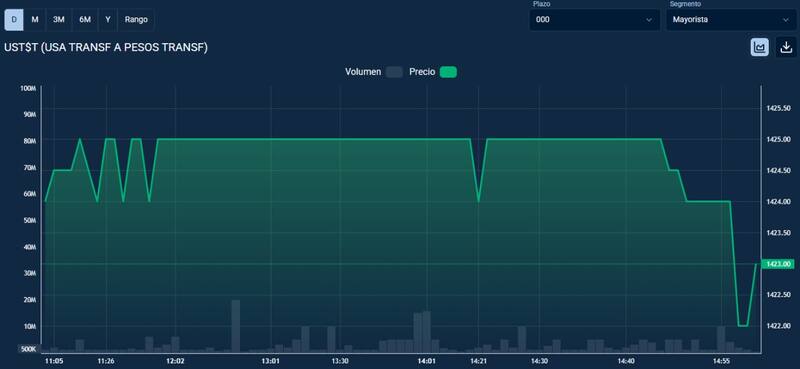Click the 13:01 time axis label

(270, 361)
